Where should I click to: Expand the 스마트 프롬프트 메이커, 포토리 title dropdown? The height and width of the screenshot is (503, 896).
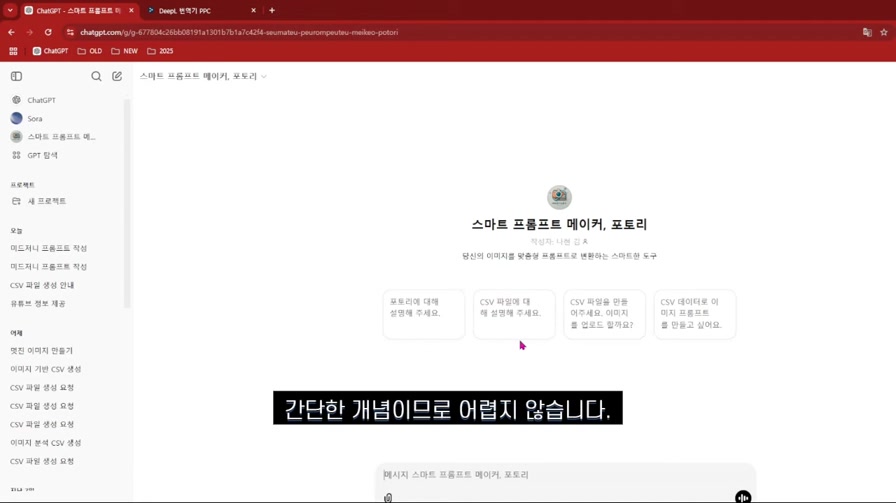coord(203,76)
